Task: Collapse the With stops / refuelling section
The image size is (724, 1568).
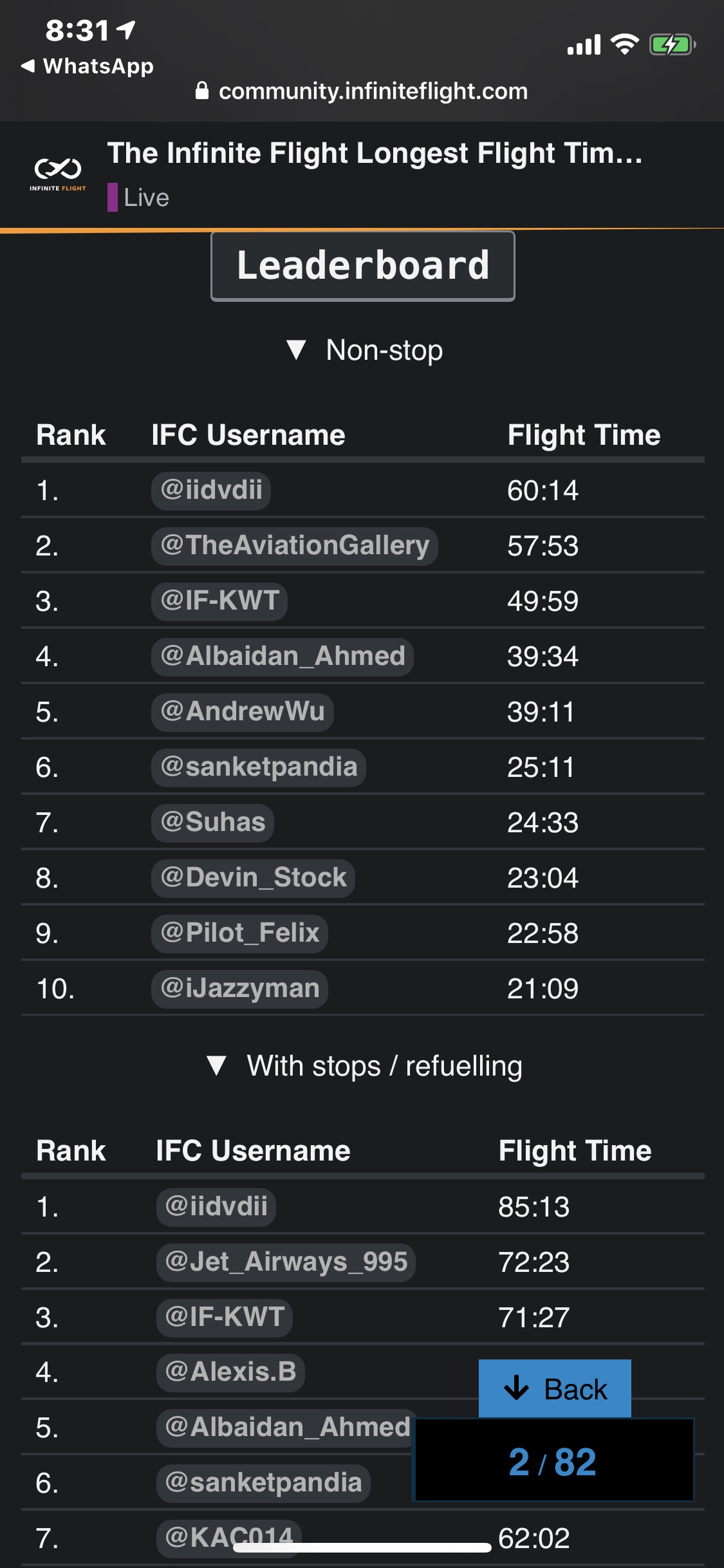Action: pyautogui.click(x=217, y=1066)
